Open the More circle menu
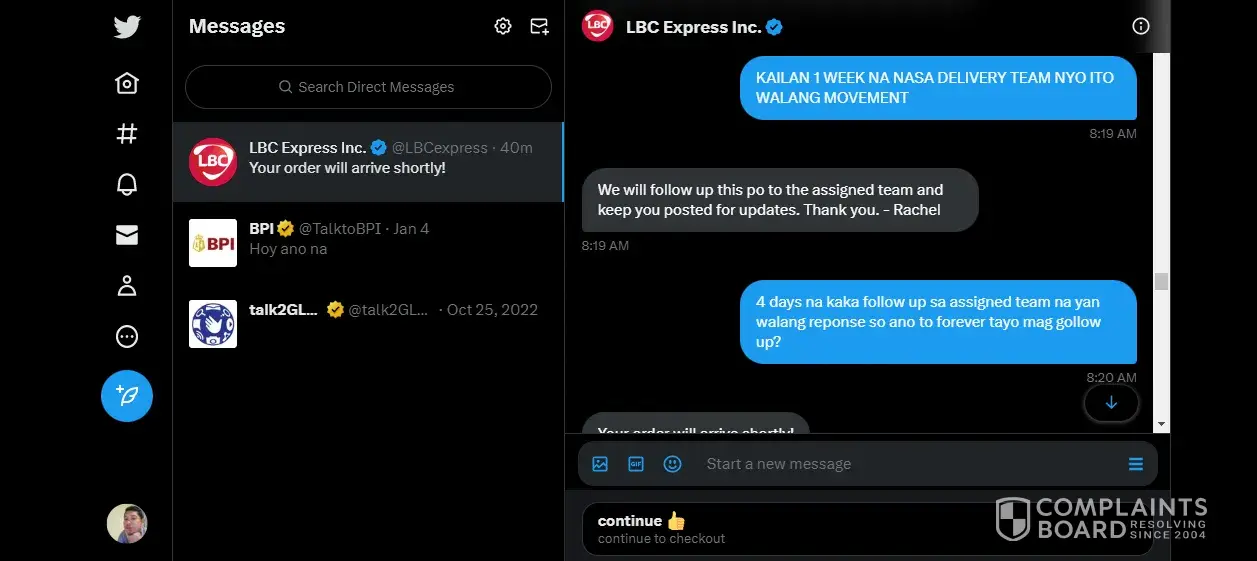Image resolution: width=1257 pixels, height=561 pixels. point(127,337)
